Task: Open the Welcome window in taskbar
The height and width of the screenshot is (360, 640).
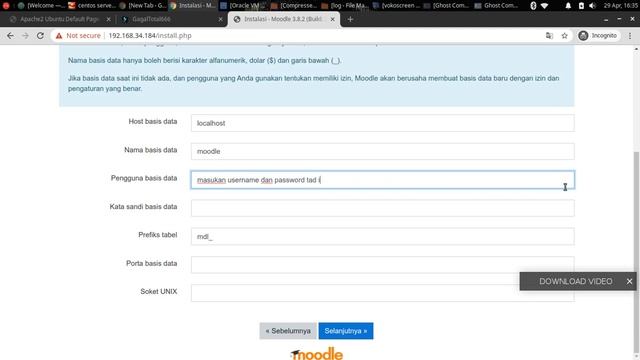Action: point(40,6)
